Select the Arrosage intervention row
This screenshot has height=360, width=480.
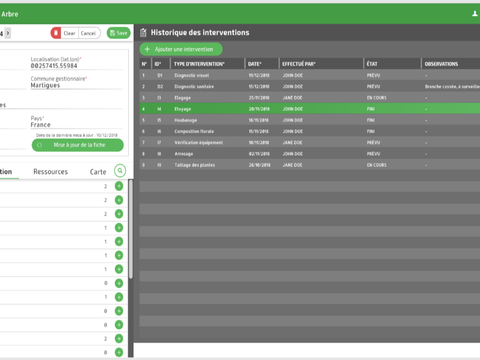(310, 154)
